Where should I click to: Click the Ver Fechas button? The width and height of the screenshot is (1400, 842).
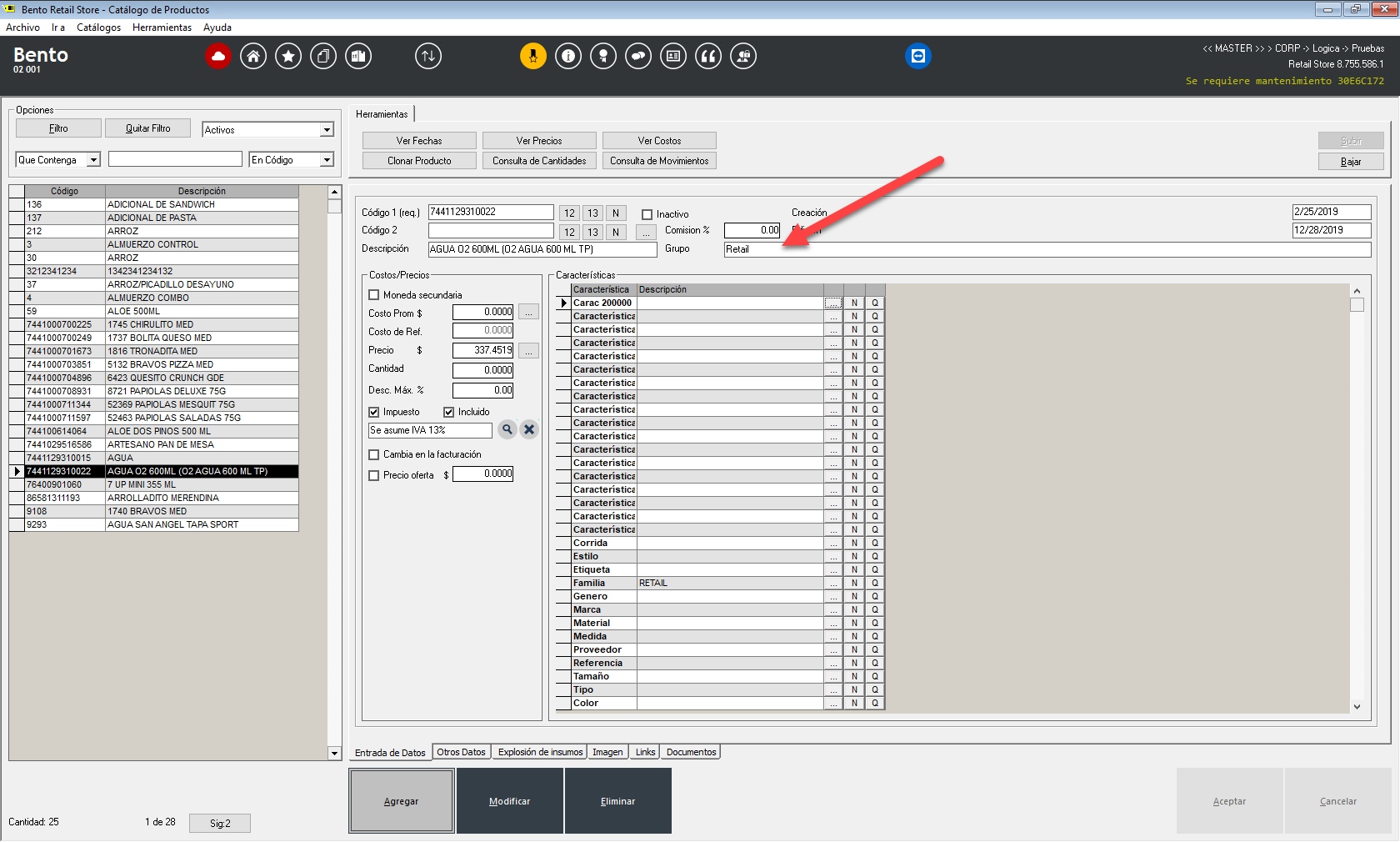coord(419,141)
